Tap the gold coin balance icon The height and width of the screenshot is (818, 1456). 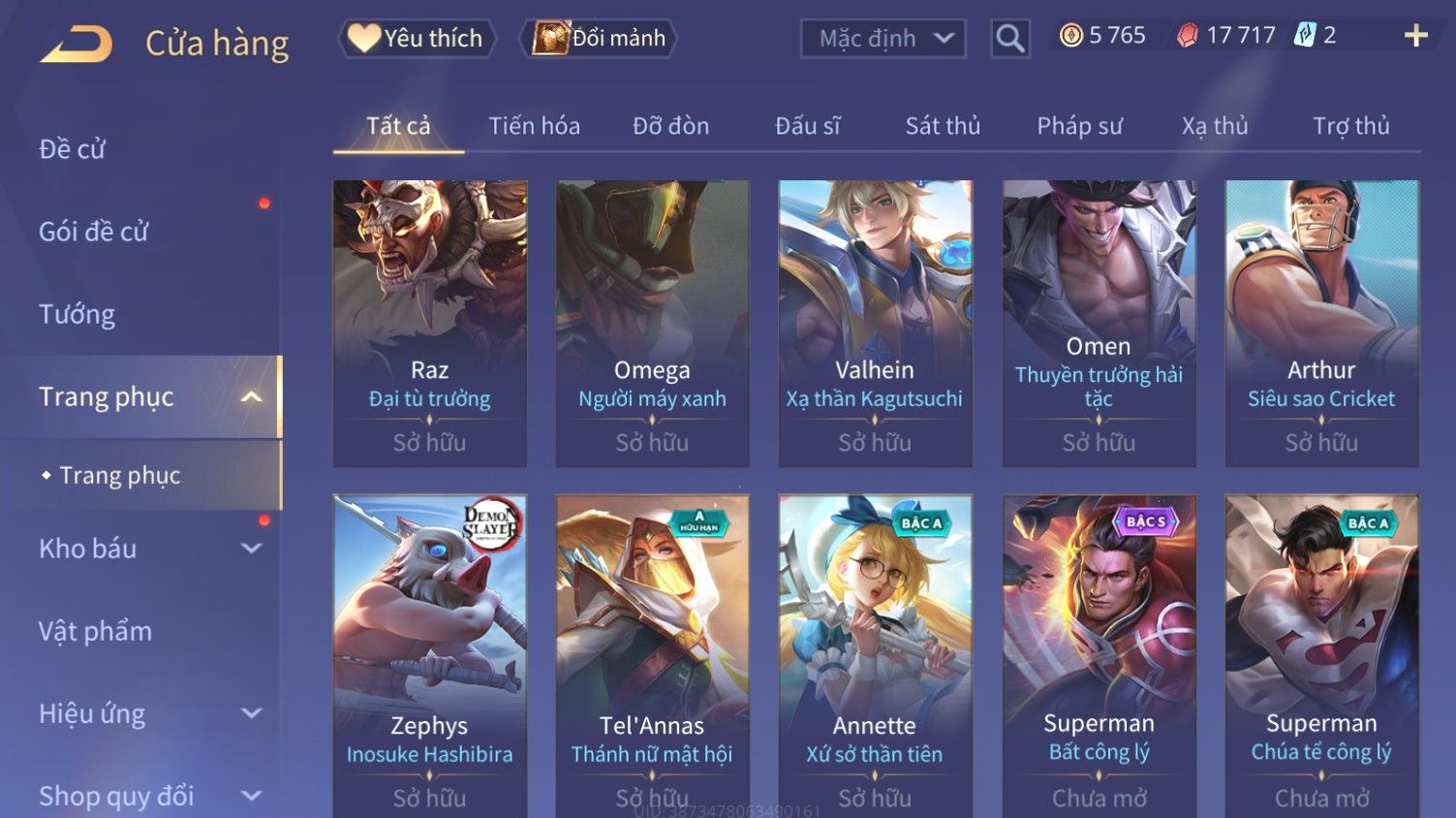[1070, 36]
